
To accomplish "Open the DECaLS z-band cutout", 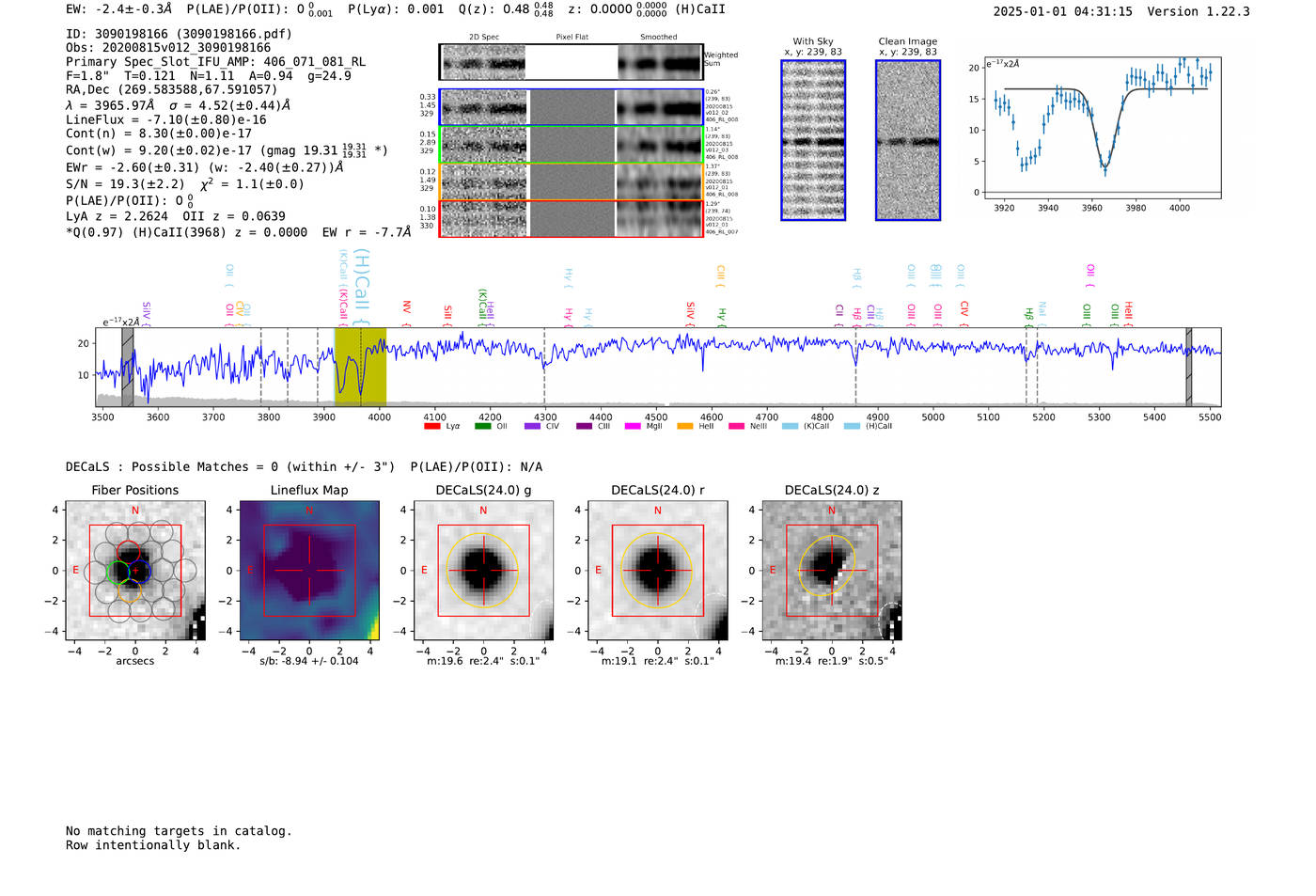I will [x=832, y=571].
